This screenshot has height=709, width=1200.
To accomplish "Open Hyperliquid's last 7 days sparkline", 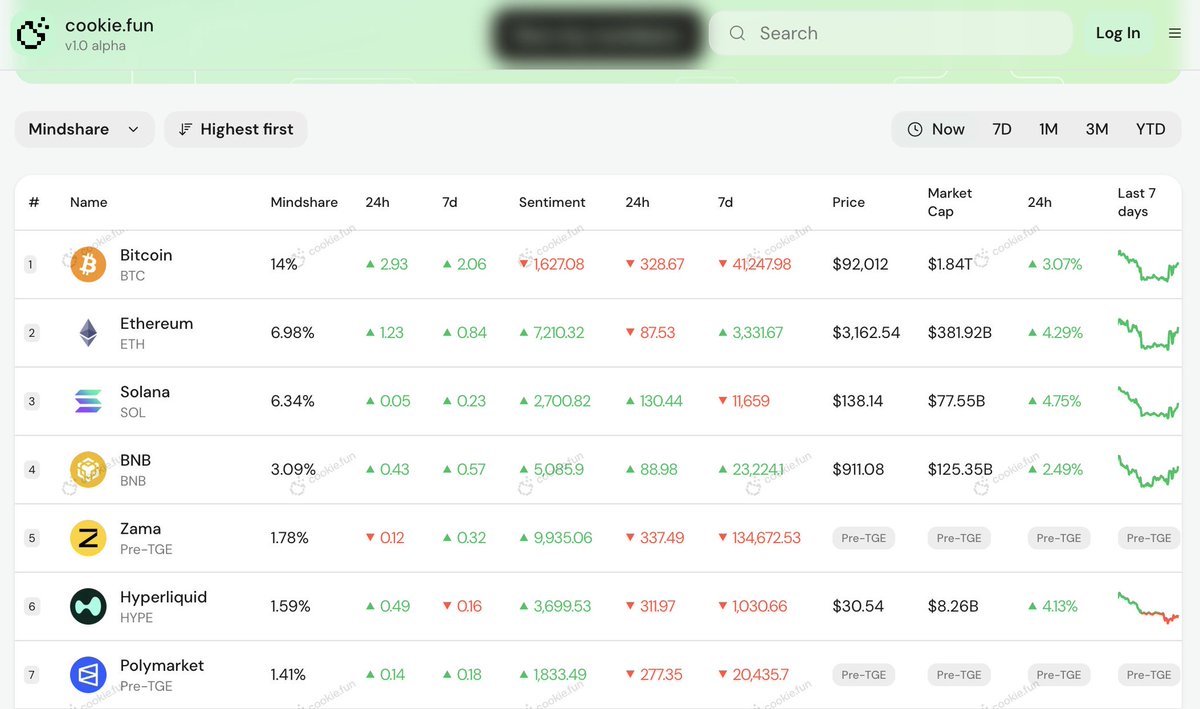I will [x=1148, y=608].
